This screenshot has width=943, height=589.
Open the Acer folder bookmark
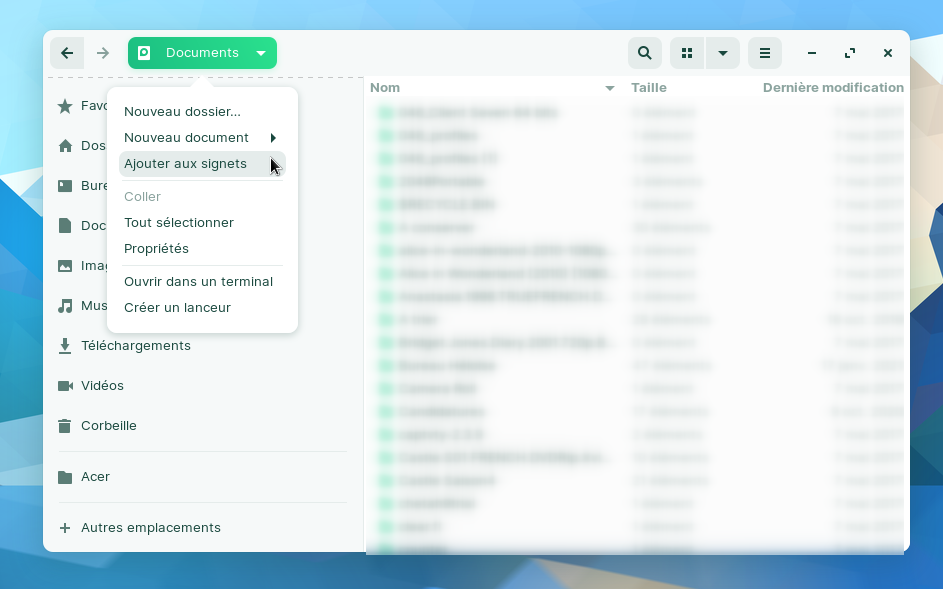click(x=95, y=477)
